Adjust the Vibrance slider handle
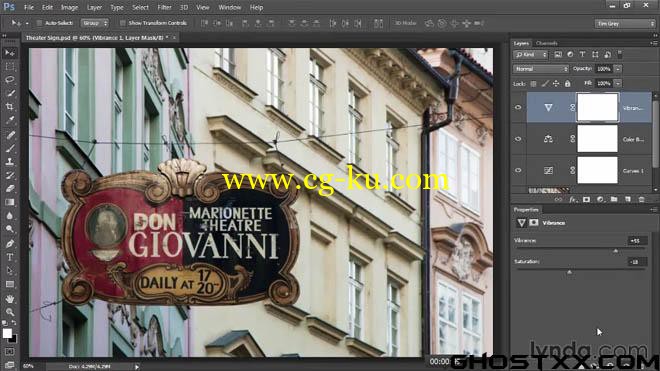The image size is (660, 371). click(x=615, y=251)
